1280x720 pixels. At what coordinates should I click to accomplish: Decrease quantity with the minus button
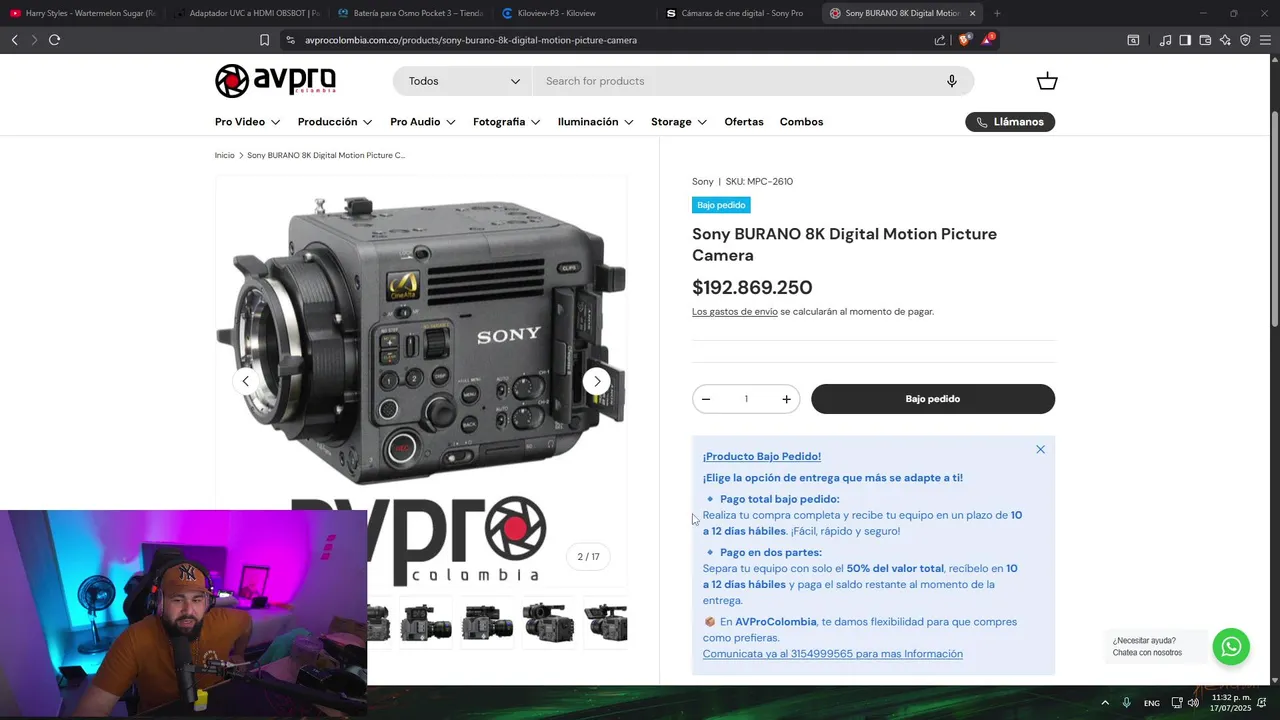tap(706, 399)
